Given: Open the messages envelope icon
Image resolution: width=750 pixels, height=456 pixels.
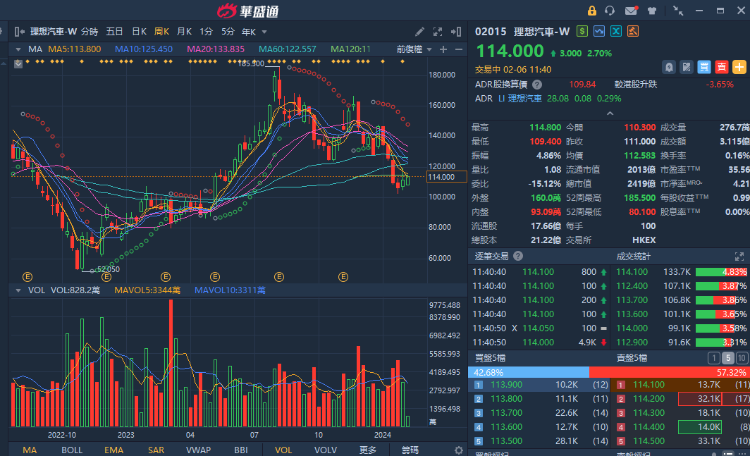Looking at the screenshot, I should tap(631, 10).
